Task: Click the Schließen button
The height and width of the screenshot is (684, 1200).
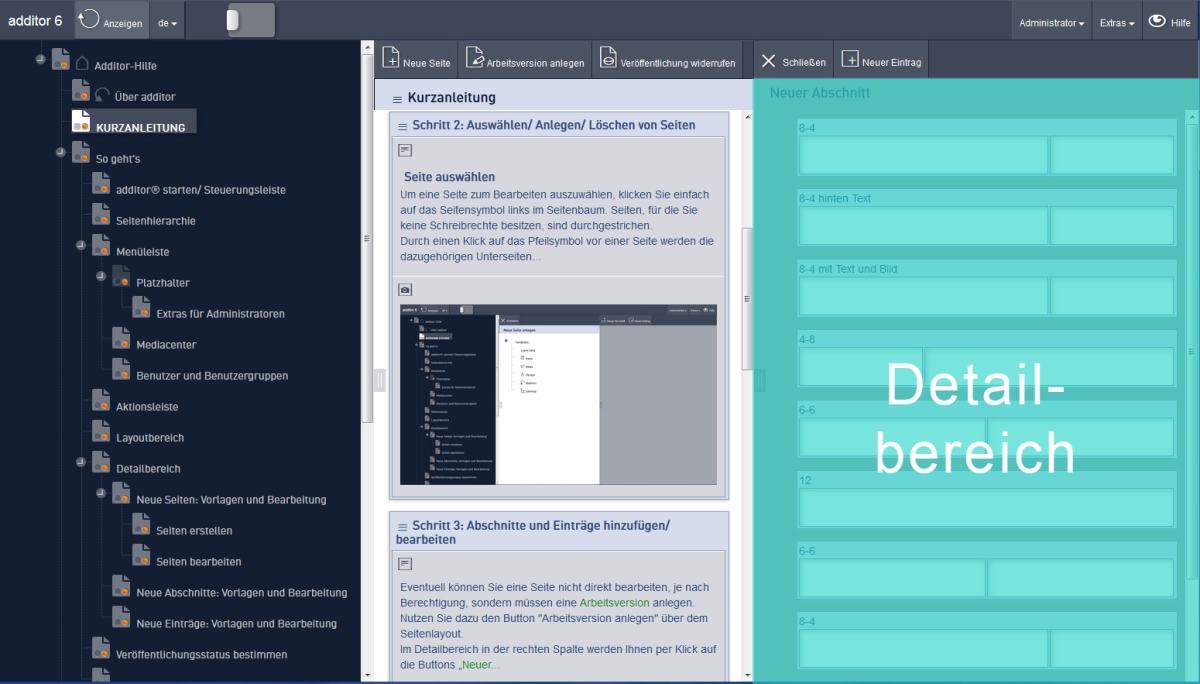Action: (x=794, y=62)
